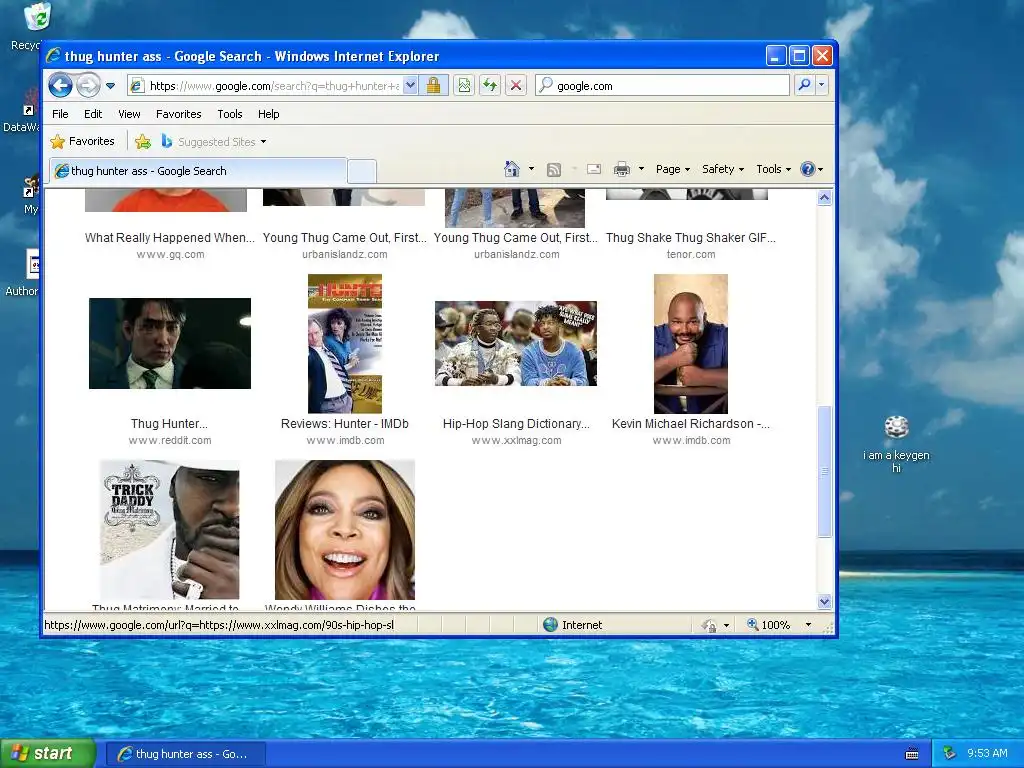Open the Tools menu in menu bar
This screenshot has width=1024, height=768.
(230, 114)
